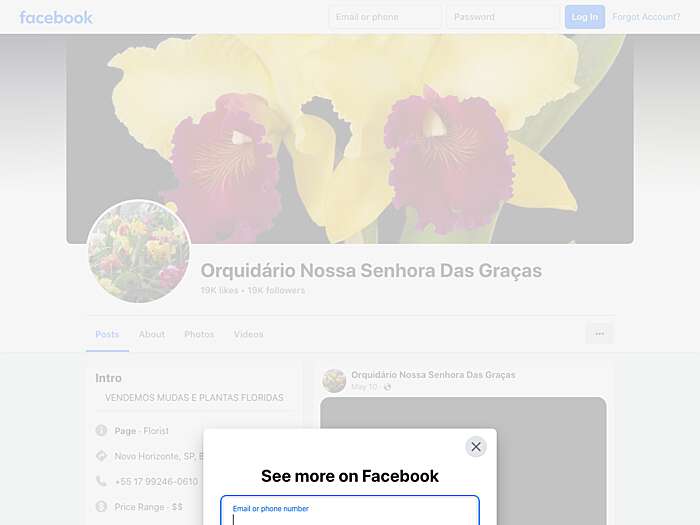Open the three-dots more options menu
This screenshot has width=700, height=525.
(x=600, y=333)
